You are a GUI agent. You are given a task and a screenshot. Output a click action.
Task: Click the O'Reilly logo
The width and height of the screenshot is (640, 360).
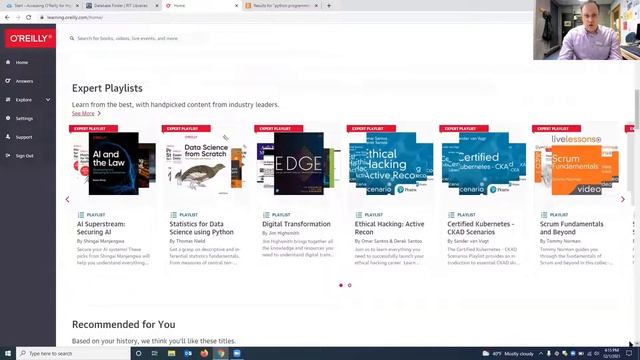click(x=30, y=38)
